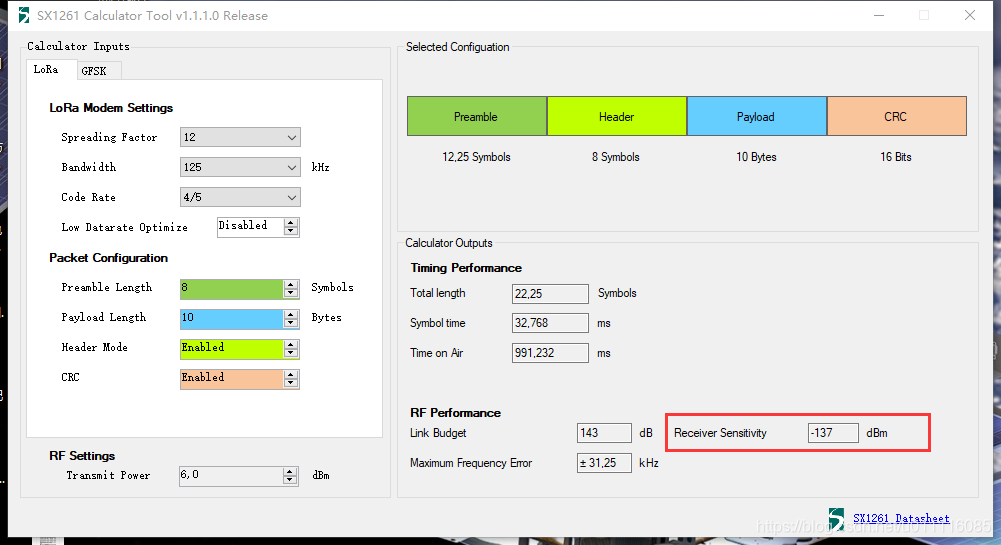The width and height of the screenshot is (1001, 545).
Task: Click Header Mode down arrow
Action: pyautogui.click(x=291, y=354)
